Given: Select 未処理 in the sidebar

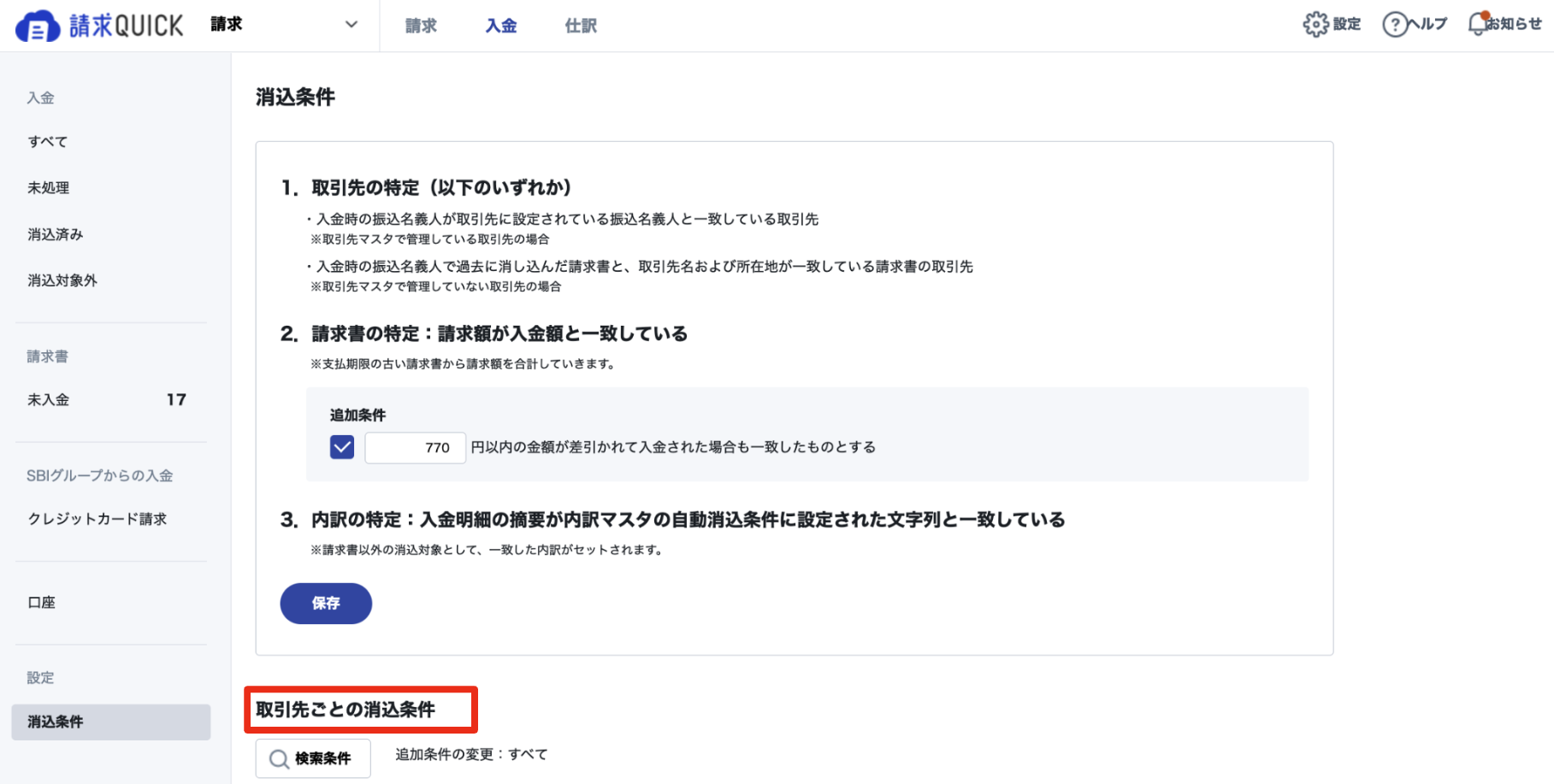Looking at the screenshot, I should [49, 187].
